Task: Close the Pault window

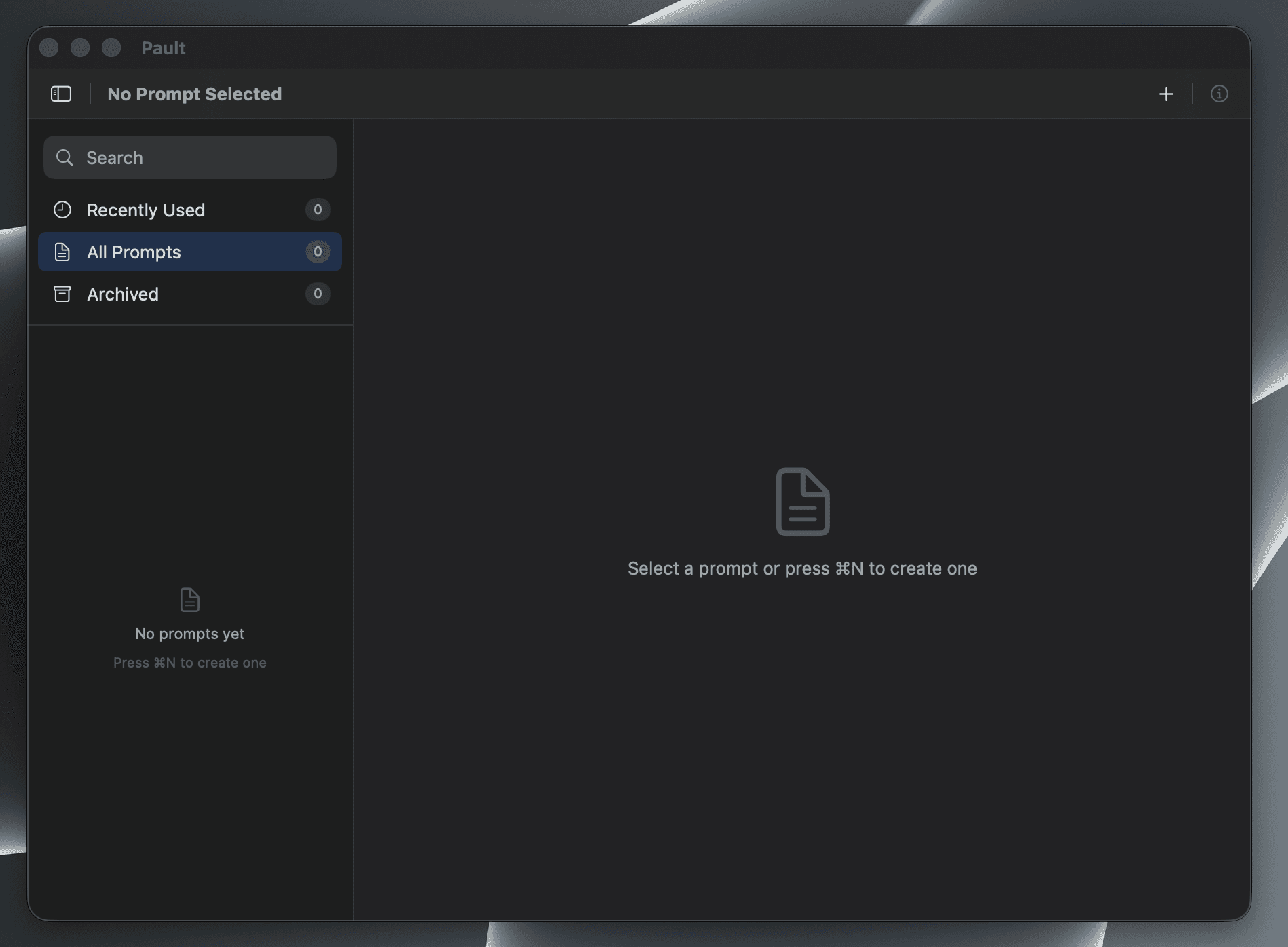Action: pos(49,47)
